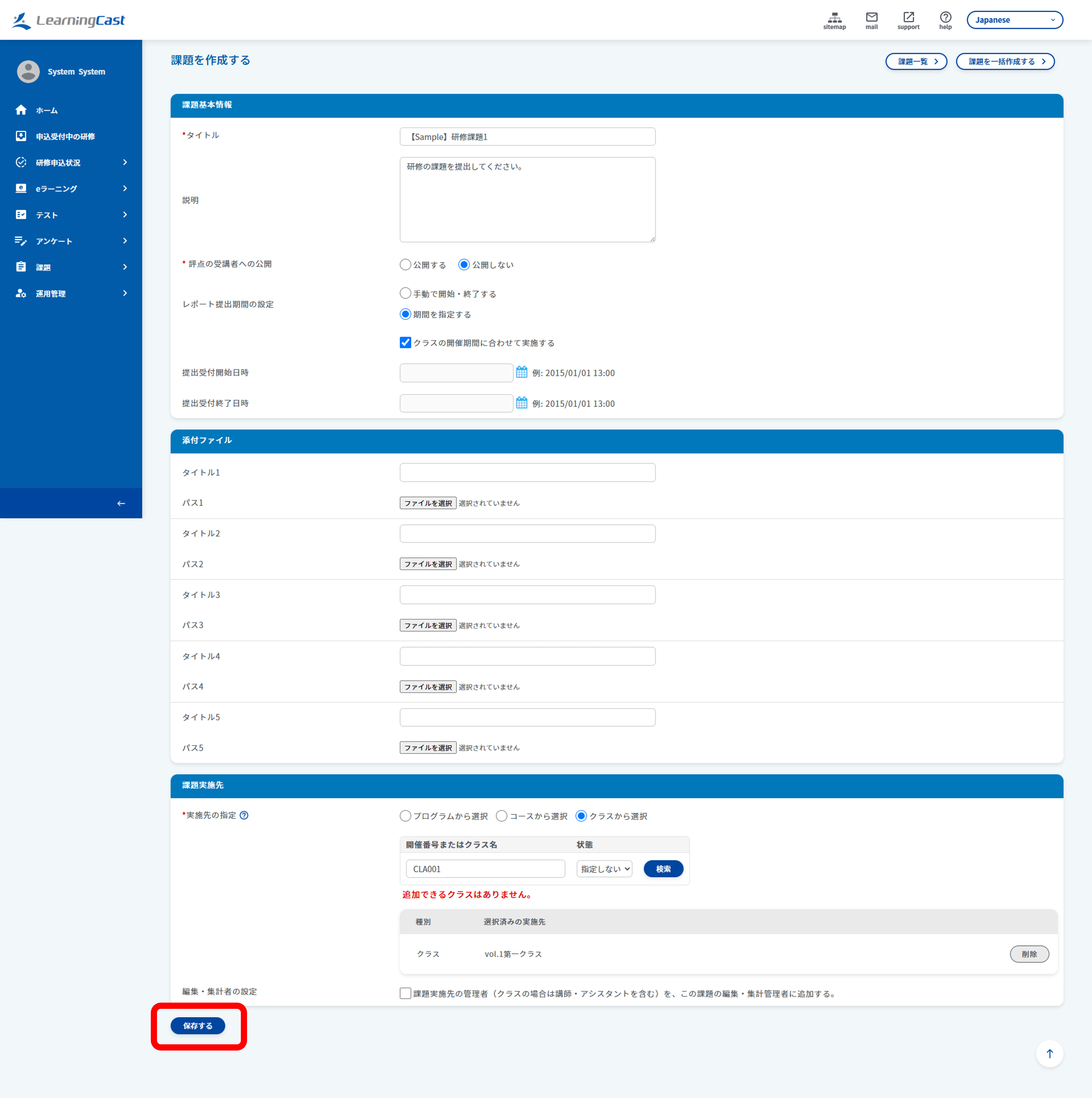Open the help question mark icon
Screen dimensions: 1092x1098
(x=945, y=20)
